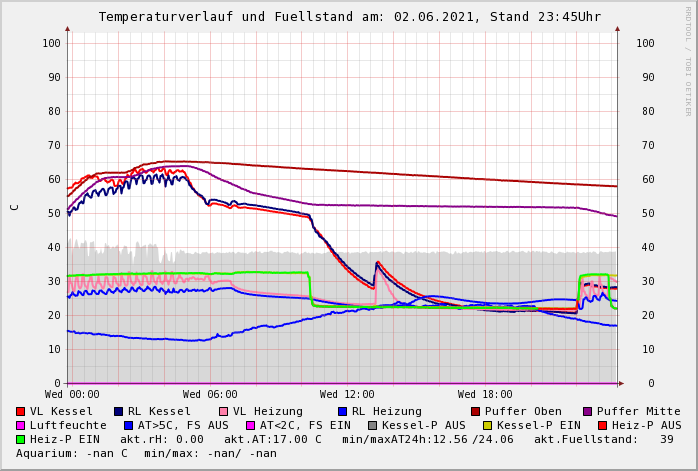Screen dimensions: 698x471
Task: Click the blue RL Heizung legend swatch
Action: pos(342,411)
